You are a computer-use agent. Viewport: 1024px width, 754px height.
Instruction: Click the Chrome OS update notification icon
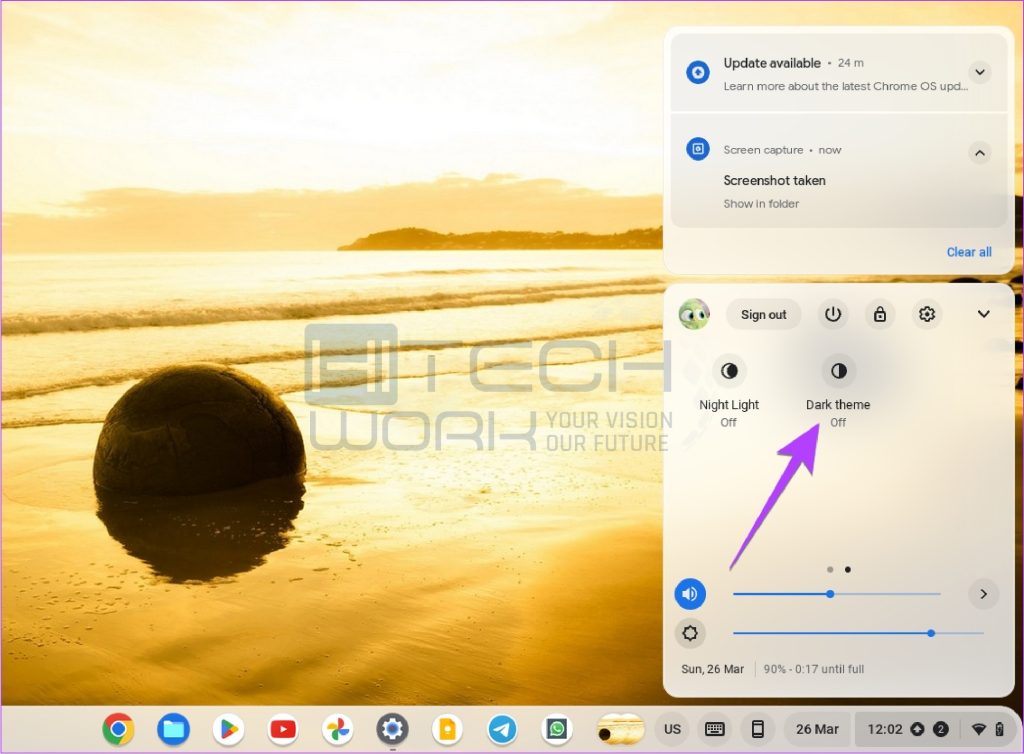pos(697,72)
